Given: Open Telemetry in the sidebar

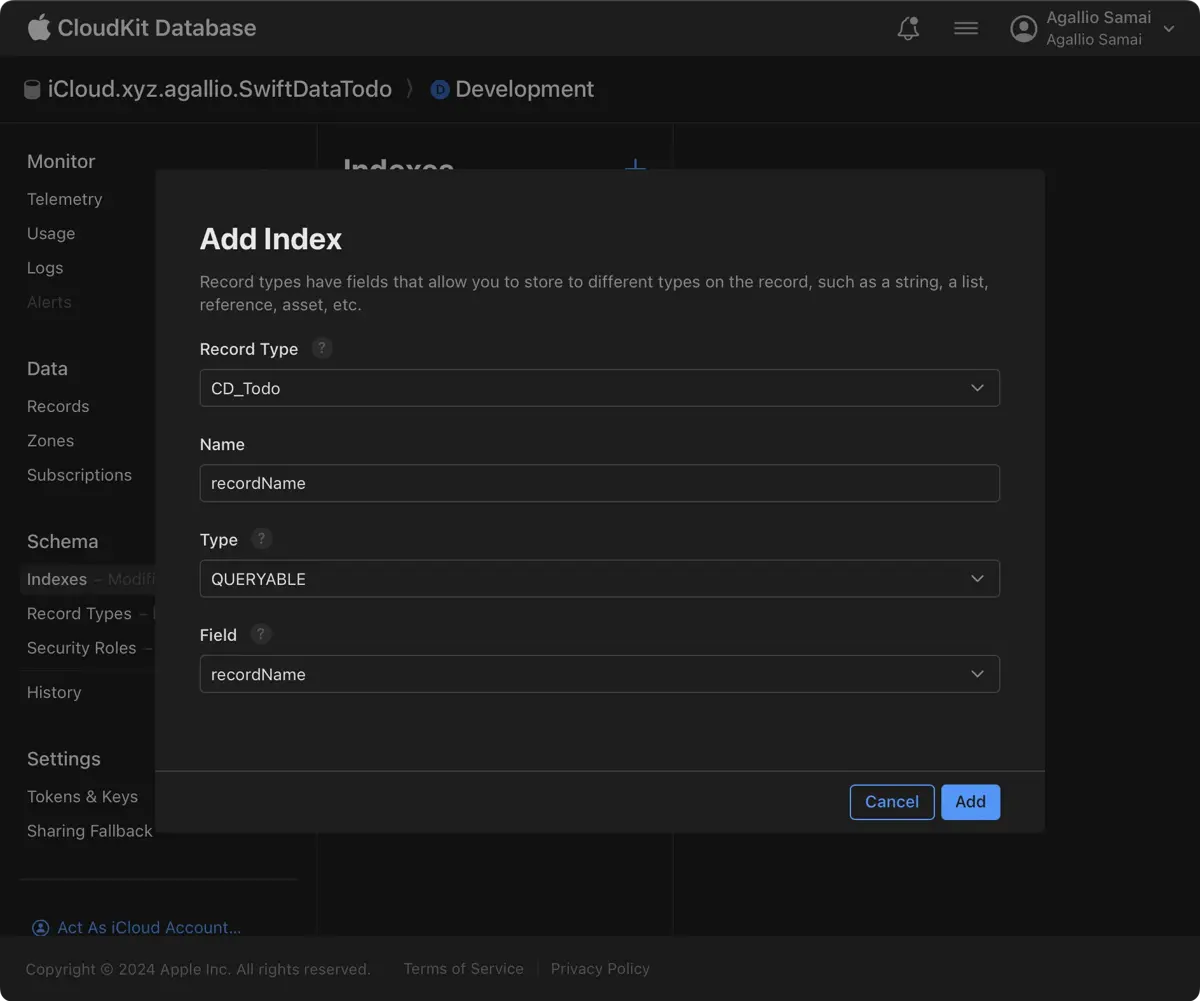Looking at the screenshot, I should (65, 199).
